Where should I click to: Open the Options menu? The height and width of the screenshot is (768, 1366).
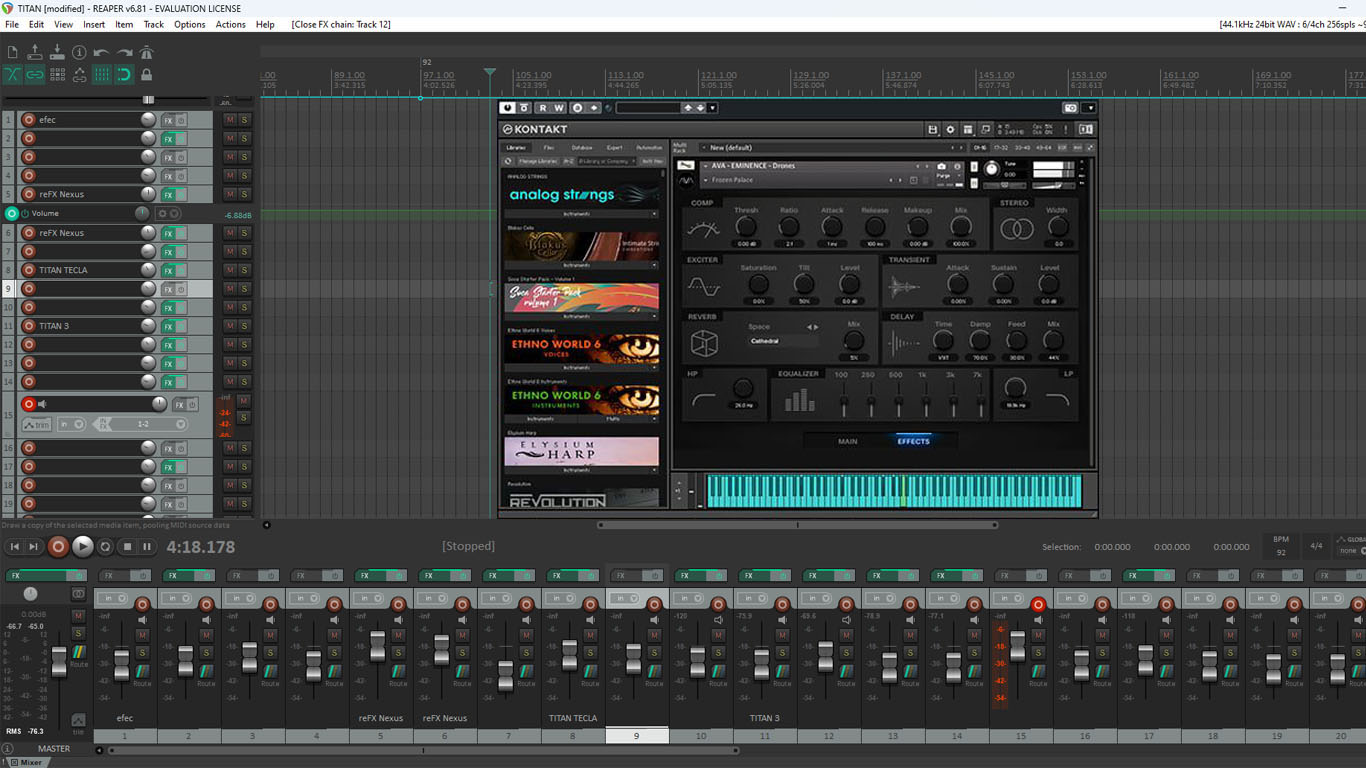pyautogui.click(x=190, y=24)
